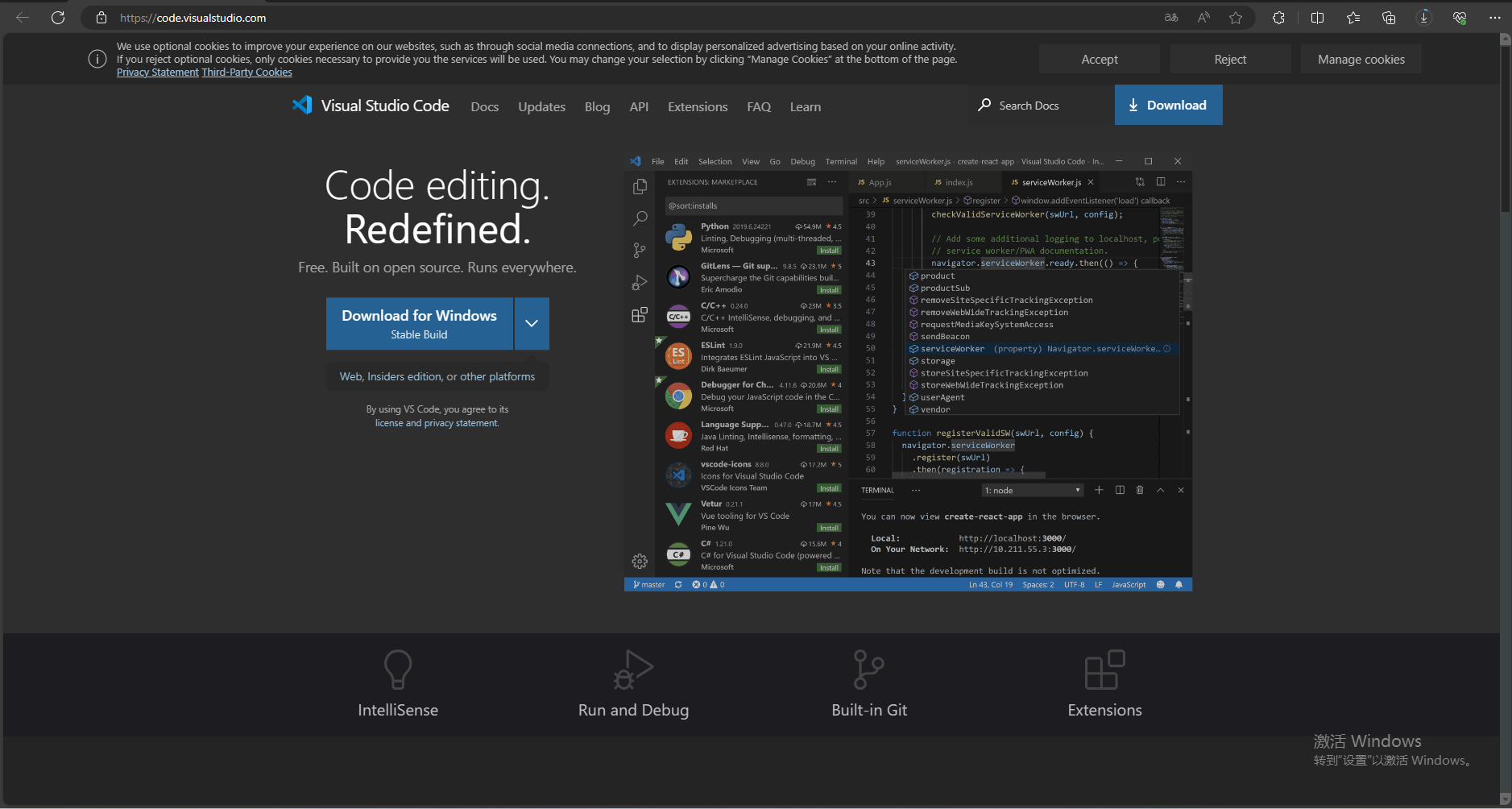
Task: Click the 'master' branch in the status bar
Action: click(649, 585)
